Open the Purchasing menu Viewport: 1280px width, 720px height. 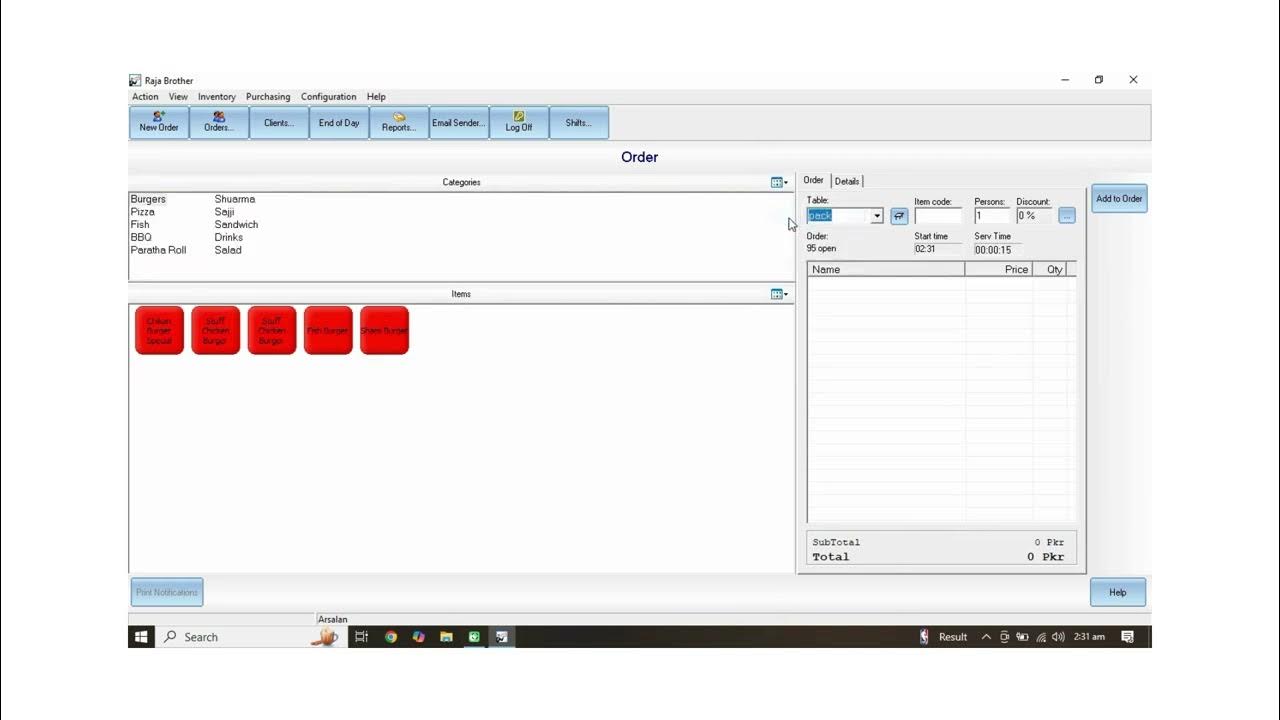click(x=268, y=97)
